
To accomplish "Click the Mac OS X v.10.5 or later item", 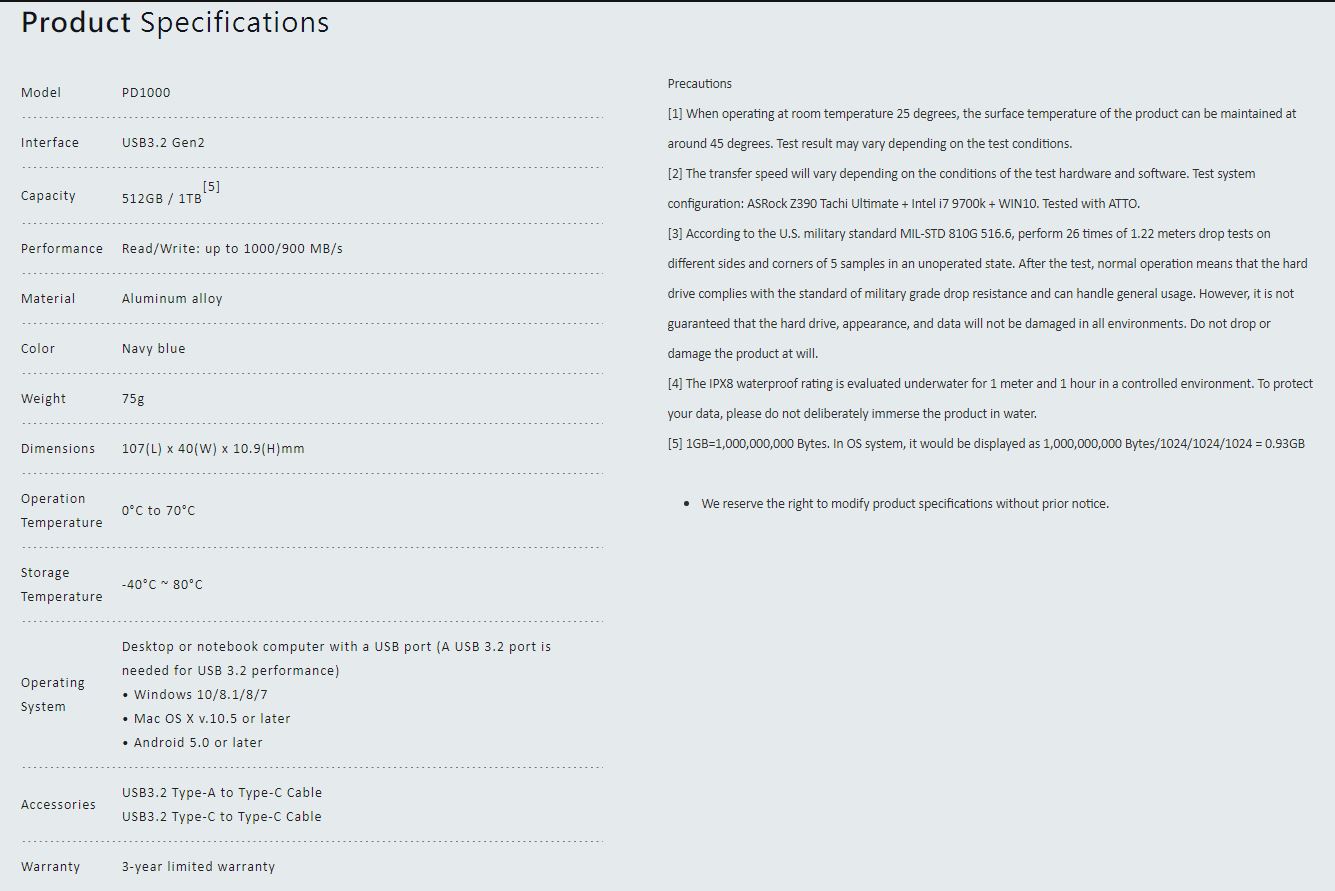I will click(206, 719).
